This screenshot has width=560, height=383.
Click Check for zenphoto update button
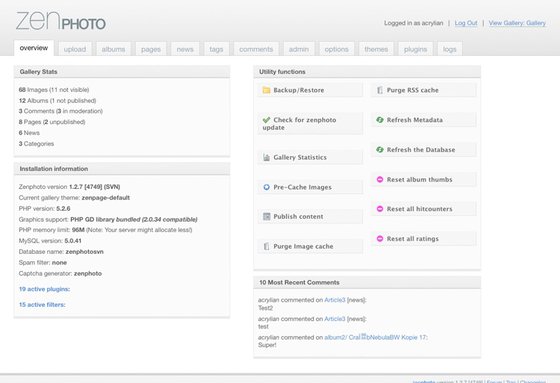click(x=310, y=124)
